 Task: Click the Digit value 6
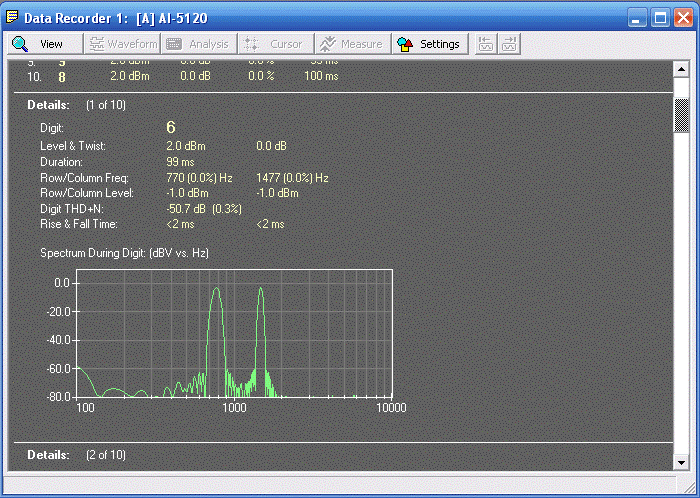pyautogui.click(x=171, y=128)
